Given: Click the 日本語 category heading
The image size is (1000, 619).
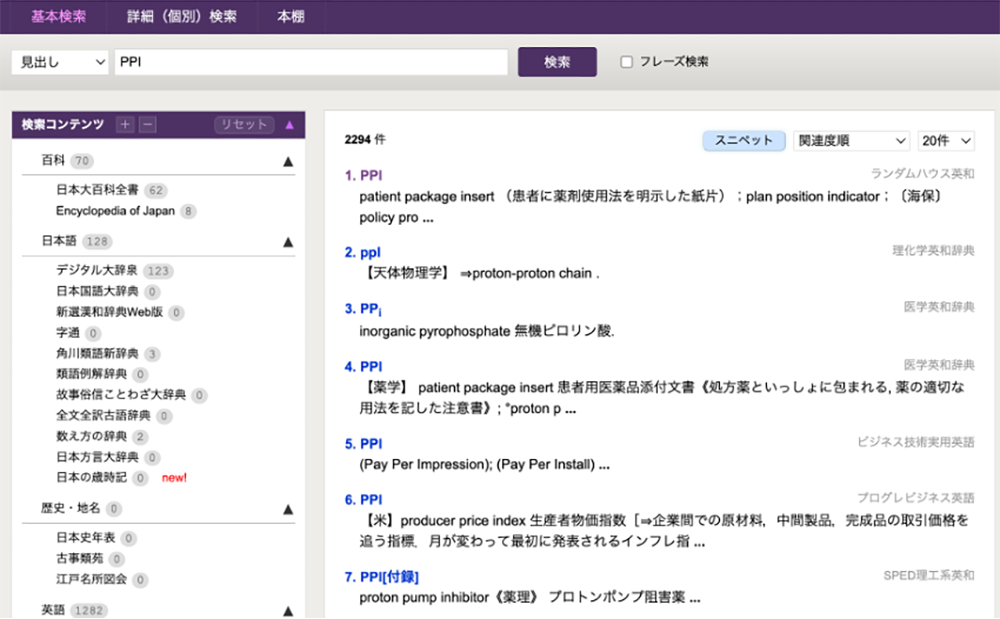Looking at the screenshot, I should click(x=59, y=241).
